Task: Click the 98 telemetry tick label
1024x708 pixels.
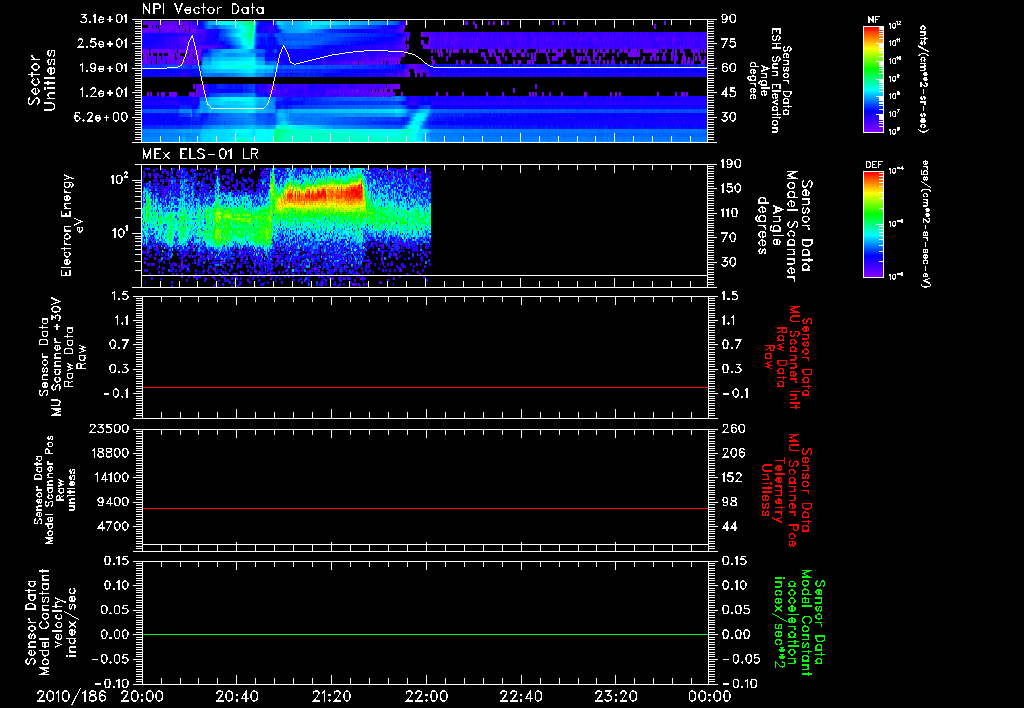Action: 729,502
